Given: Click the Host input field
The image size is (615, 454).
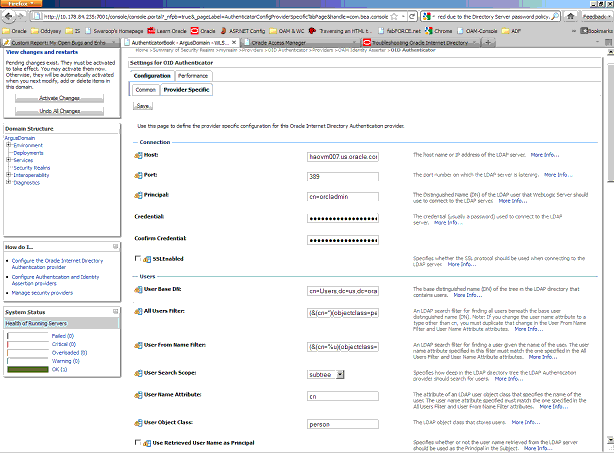Looking at the screenshot, I should point(343,156).
